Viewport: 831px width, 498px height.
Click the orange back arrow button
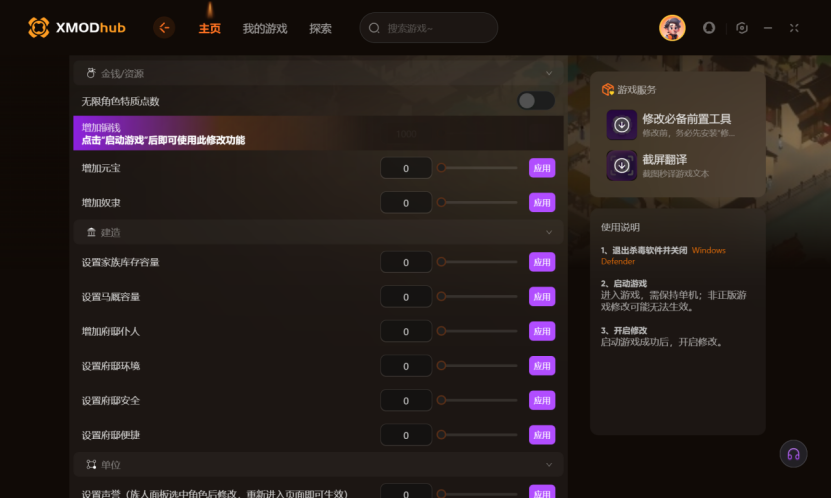[164, 28]
